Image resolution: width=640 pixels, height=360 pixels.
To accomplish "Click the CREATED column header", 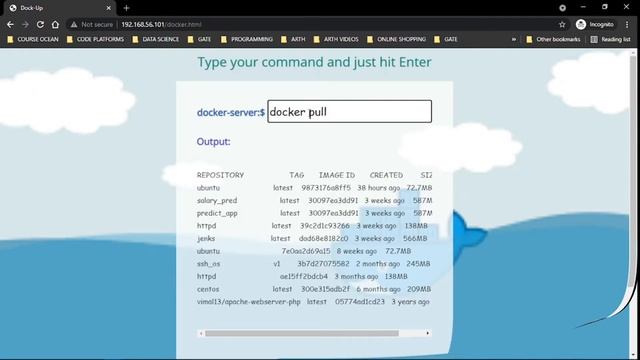I will (x=386, y=175).
